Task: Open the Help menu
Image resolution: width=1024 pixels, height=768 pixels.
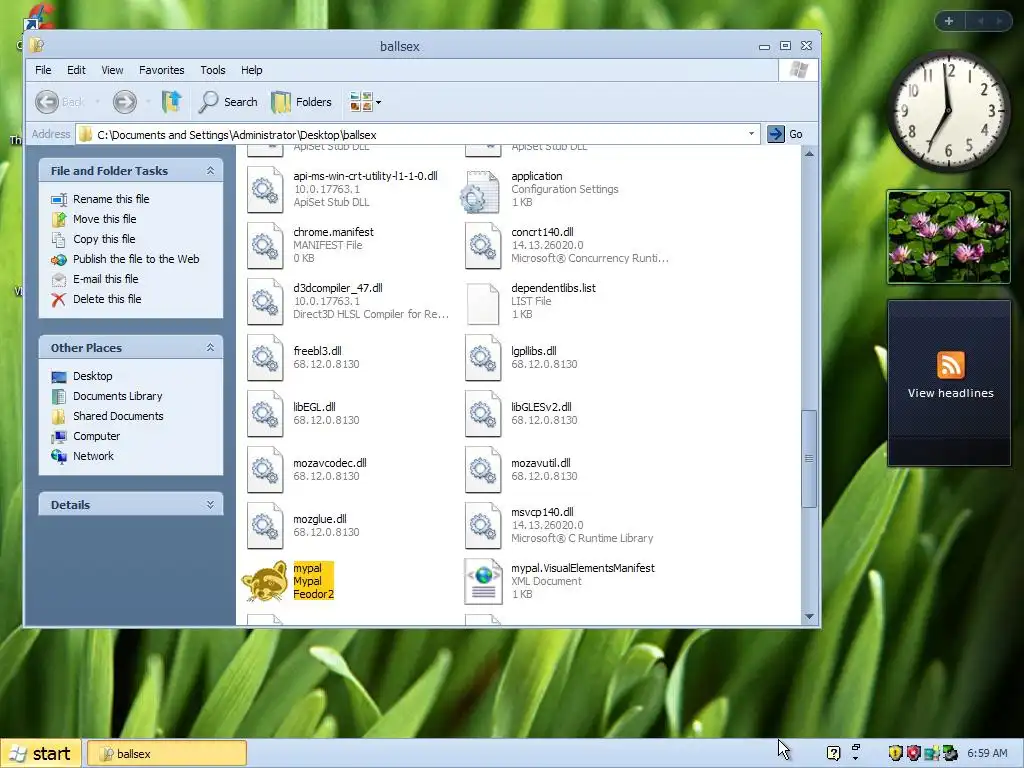Action: coord(251,70)
